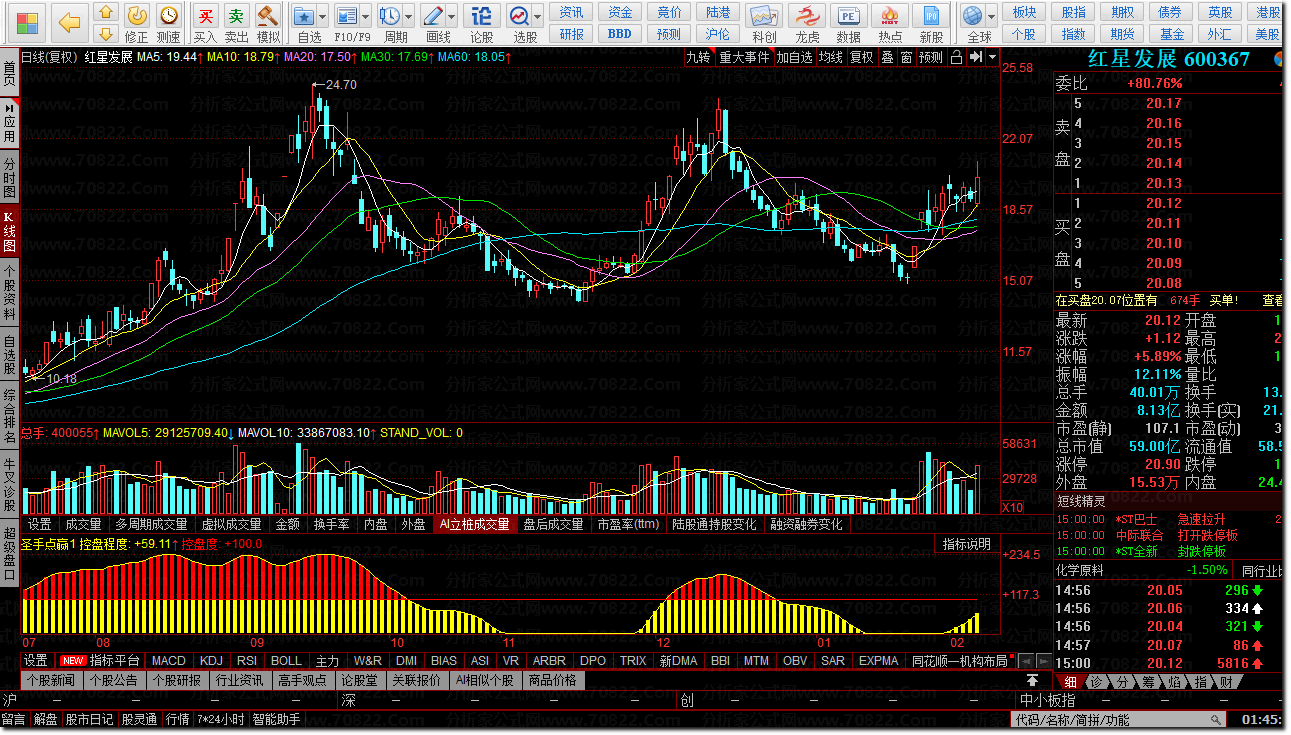Open the 选股 stock screener icon
The image size is (1291, 735).
pyautogui.click(x=519, y=15)
